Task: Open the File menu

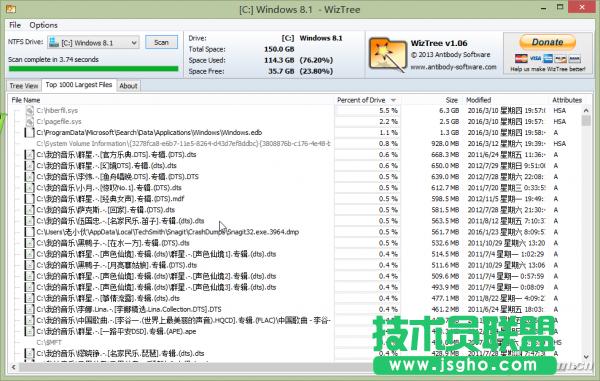Action: tap(15, 25)
